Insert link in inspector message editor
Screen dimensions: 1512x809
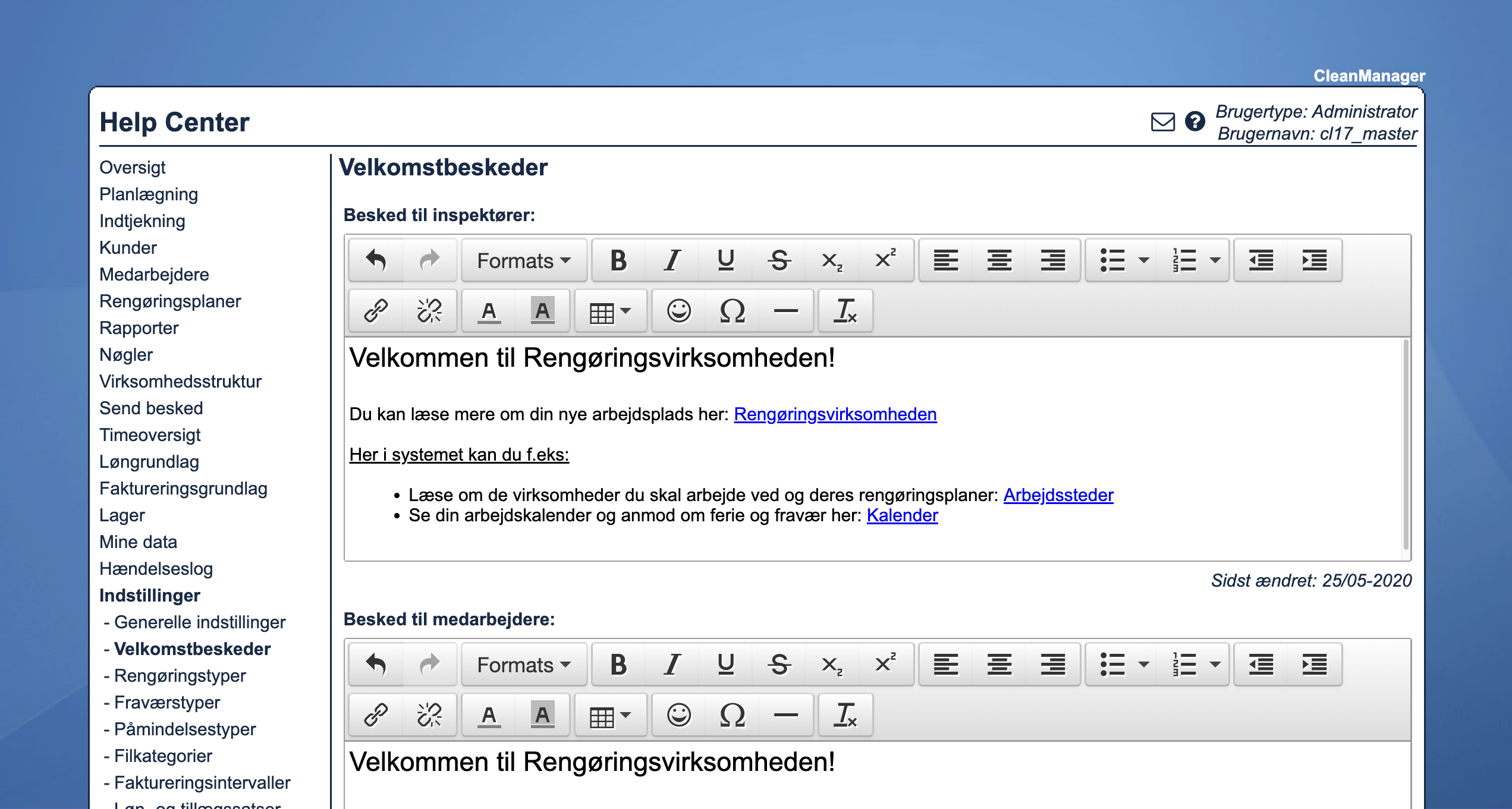click(x=376, y=311)
